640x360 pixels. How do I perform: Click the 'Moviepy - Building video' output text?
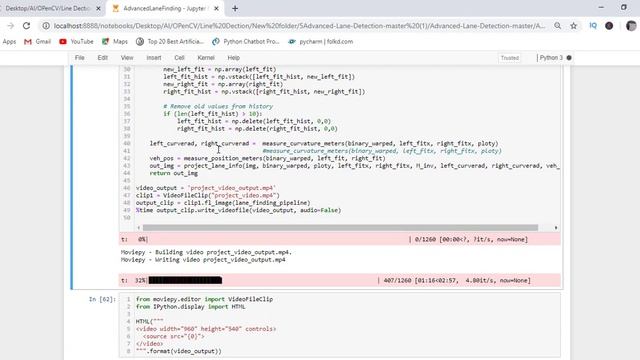(206, 252)
